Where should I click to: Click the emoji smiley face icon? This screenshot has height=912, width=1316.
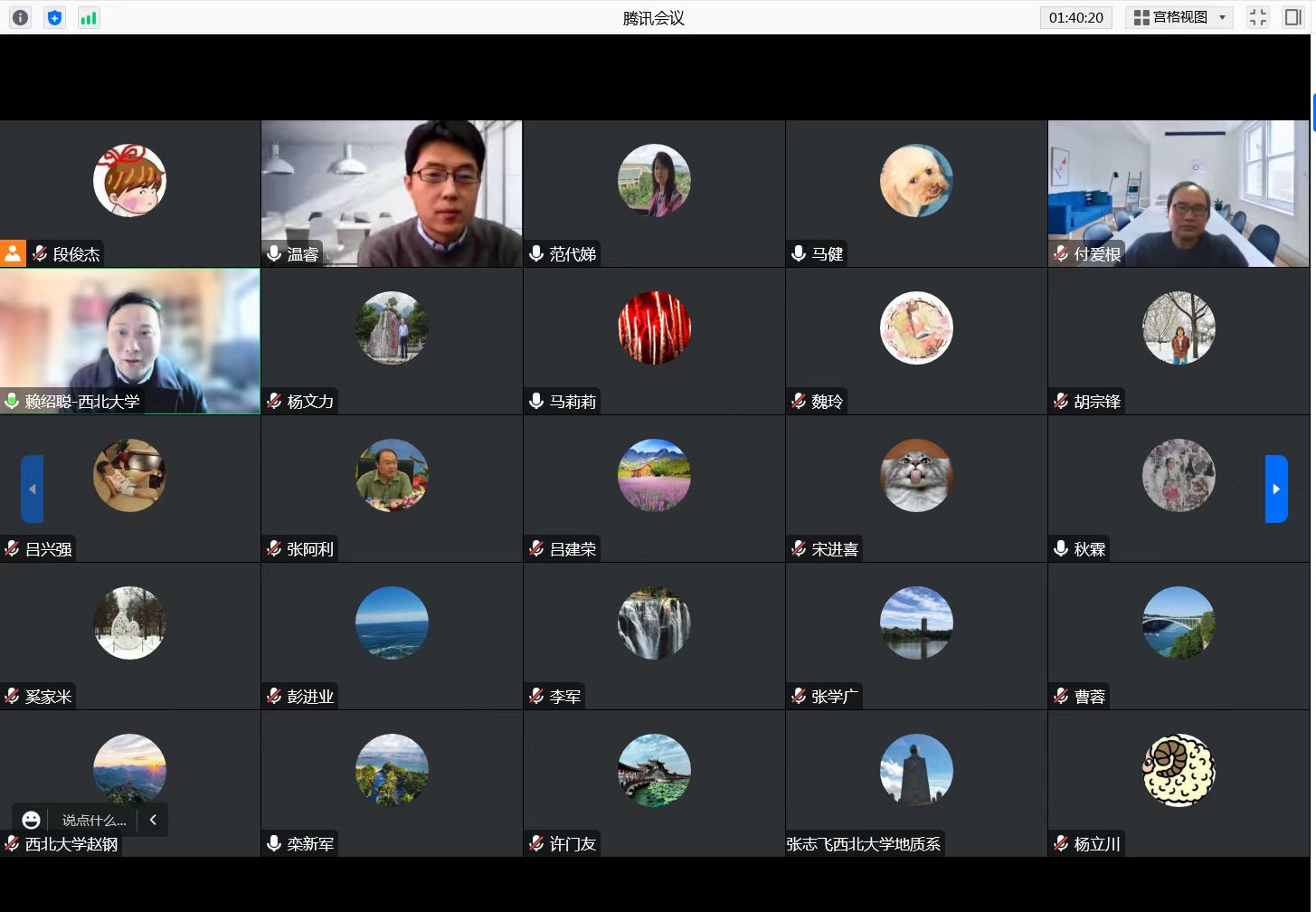pos(32,820)
